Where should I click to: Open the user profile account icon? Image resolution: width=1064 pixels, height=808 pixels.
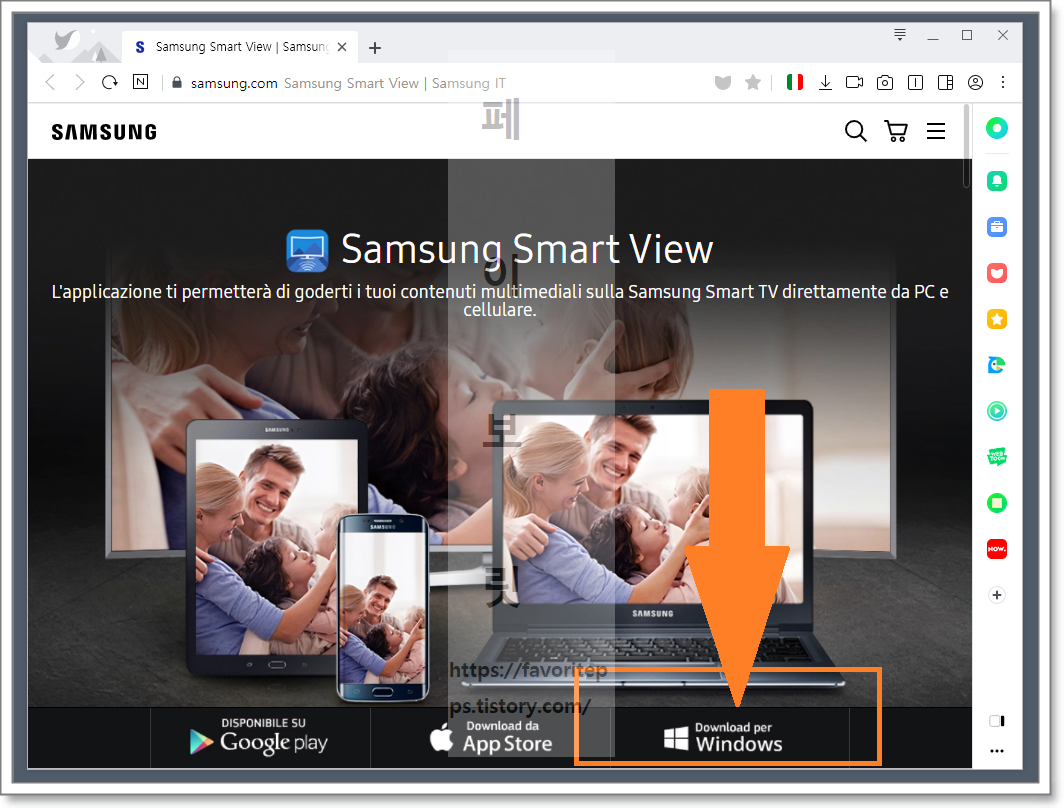975,83
